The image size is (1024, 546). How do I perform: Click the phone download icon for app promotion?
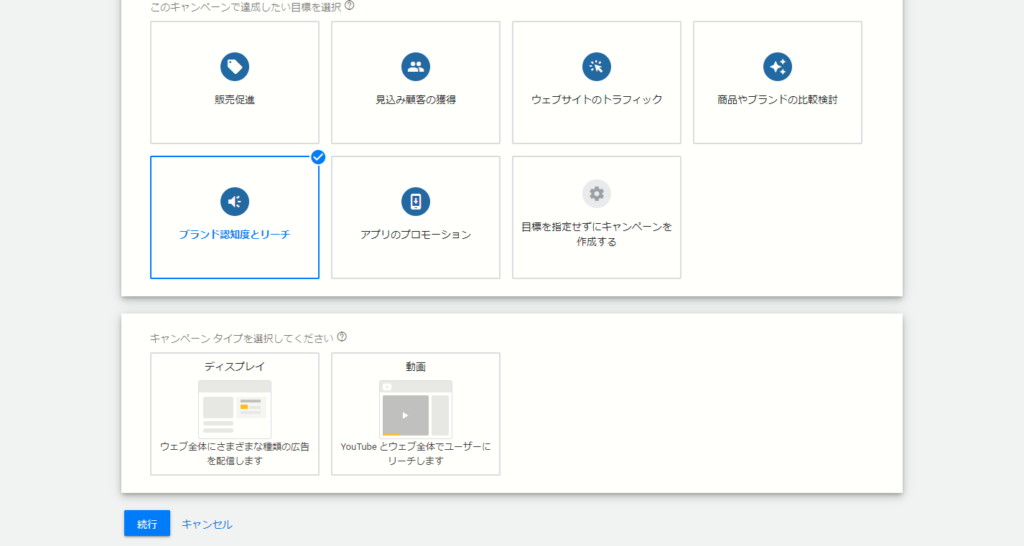(415, 201)
